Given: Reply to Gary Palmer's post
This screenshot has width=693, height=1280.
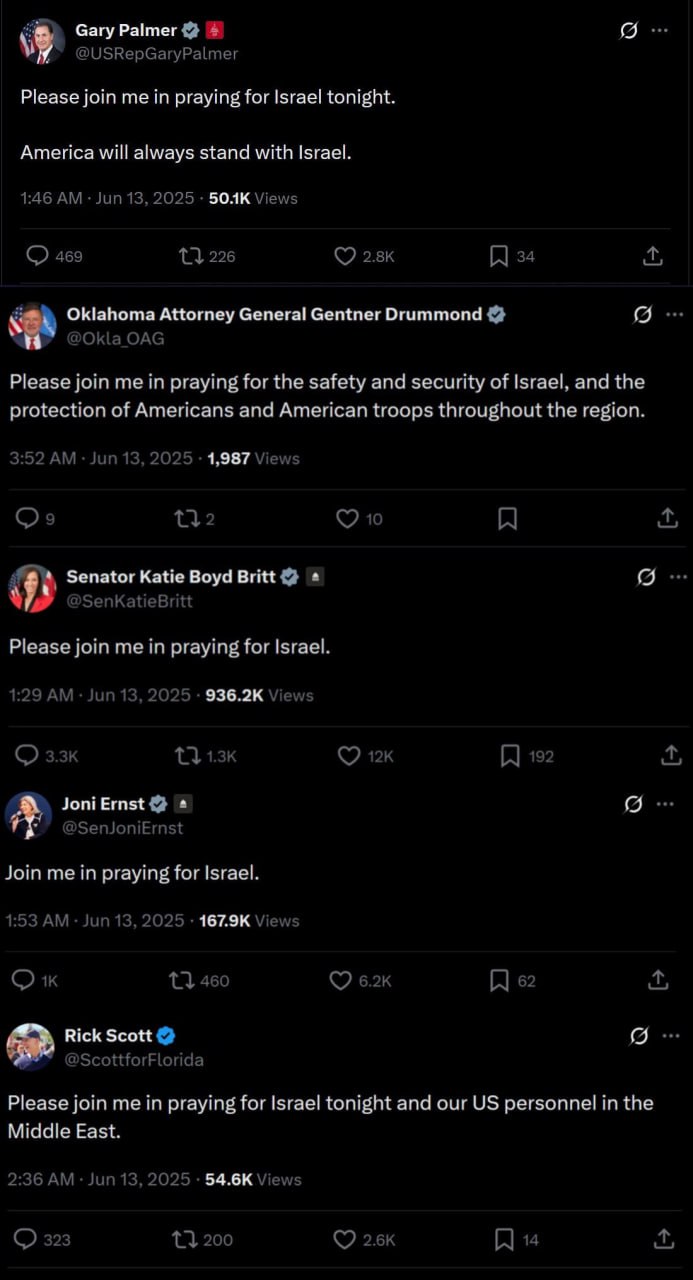Looking at the screenshot, I should point(37,257).
